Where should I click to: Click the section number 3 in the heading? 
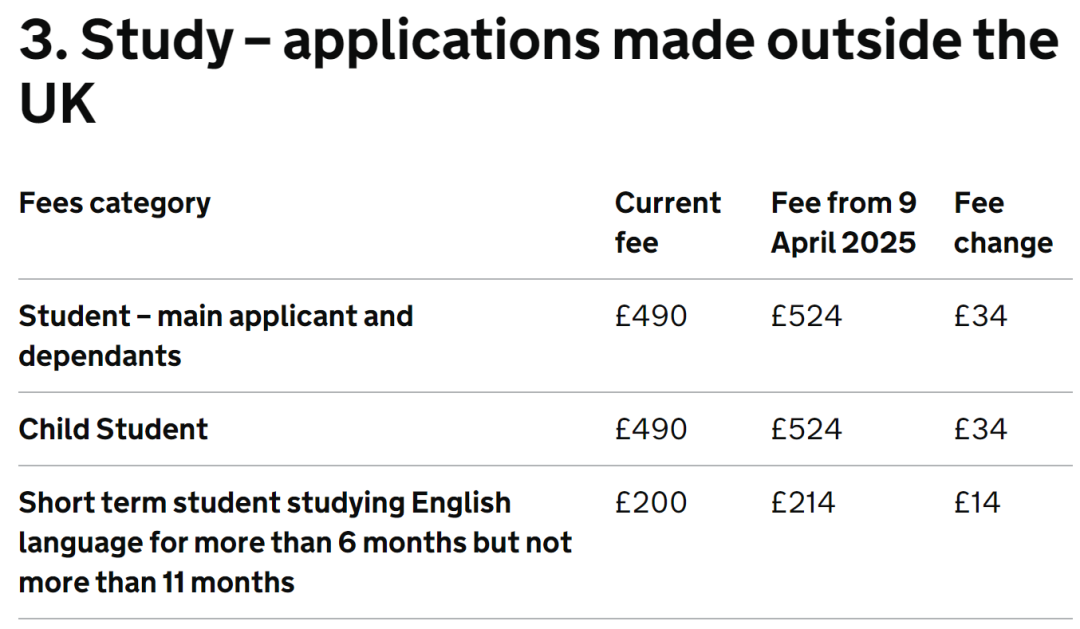40,42
